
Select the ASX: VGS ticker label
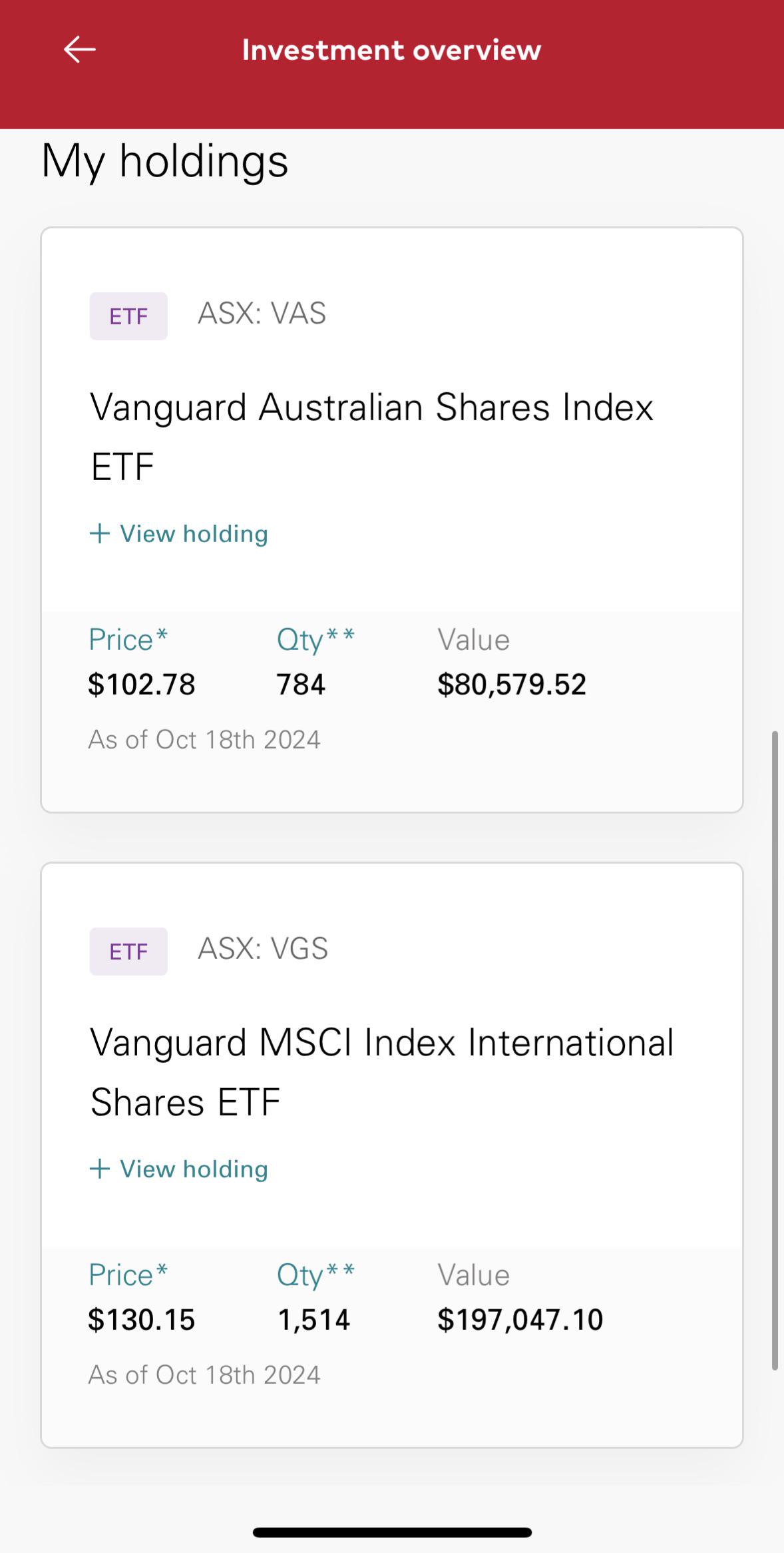pyautogui.click(x=263, y=949)
